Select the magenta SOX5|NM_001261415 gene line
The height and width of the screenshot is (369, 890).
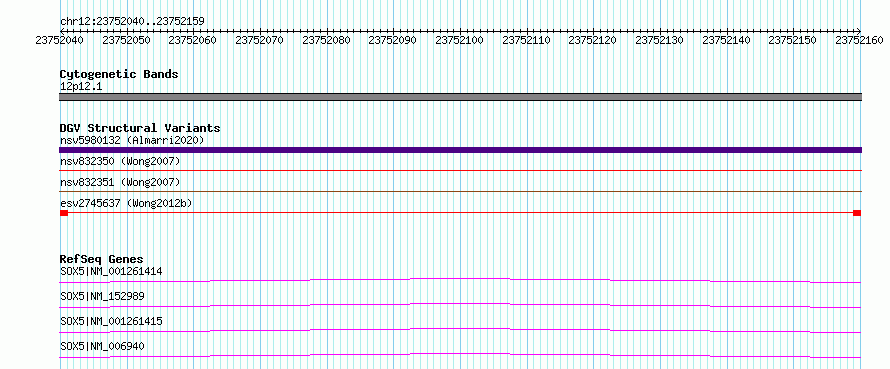tap(460, 330)
